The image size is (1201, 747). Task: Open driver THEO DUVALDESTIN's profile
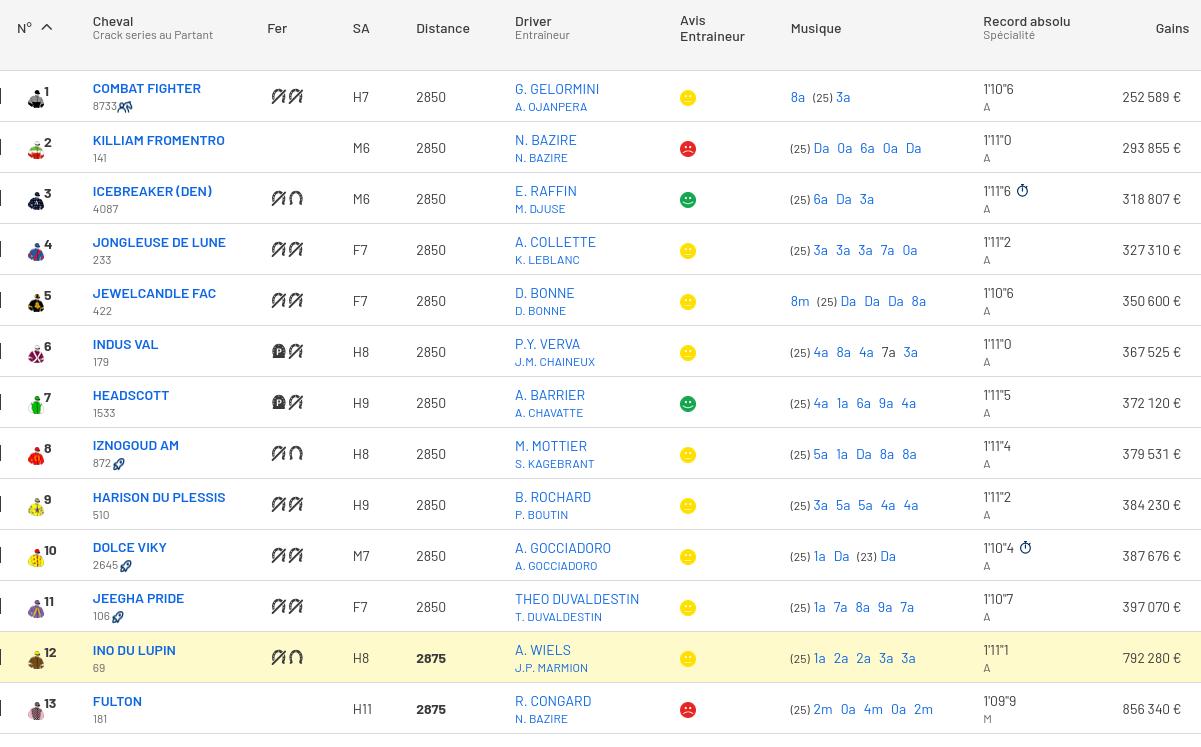(x=576, y=599)
